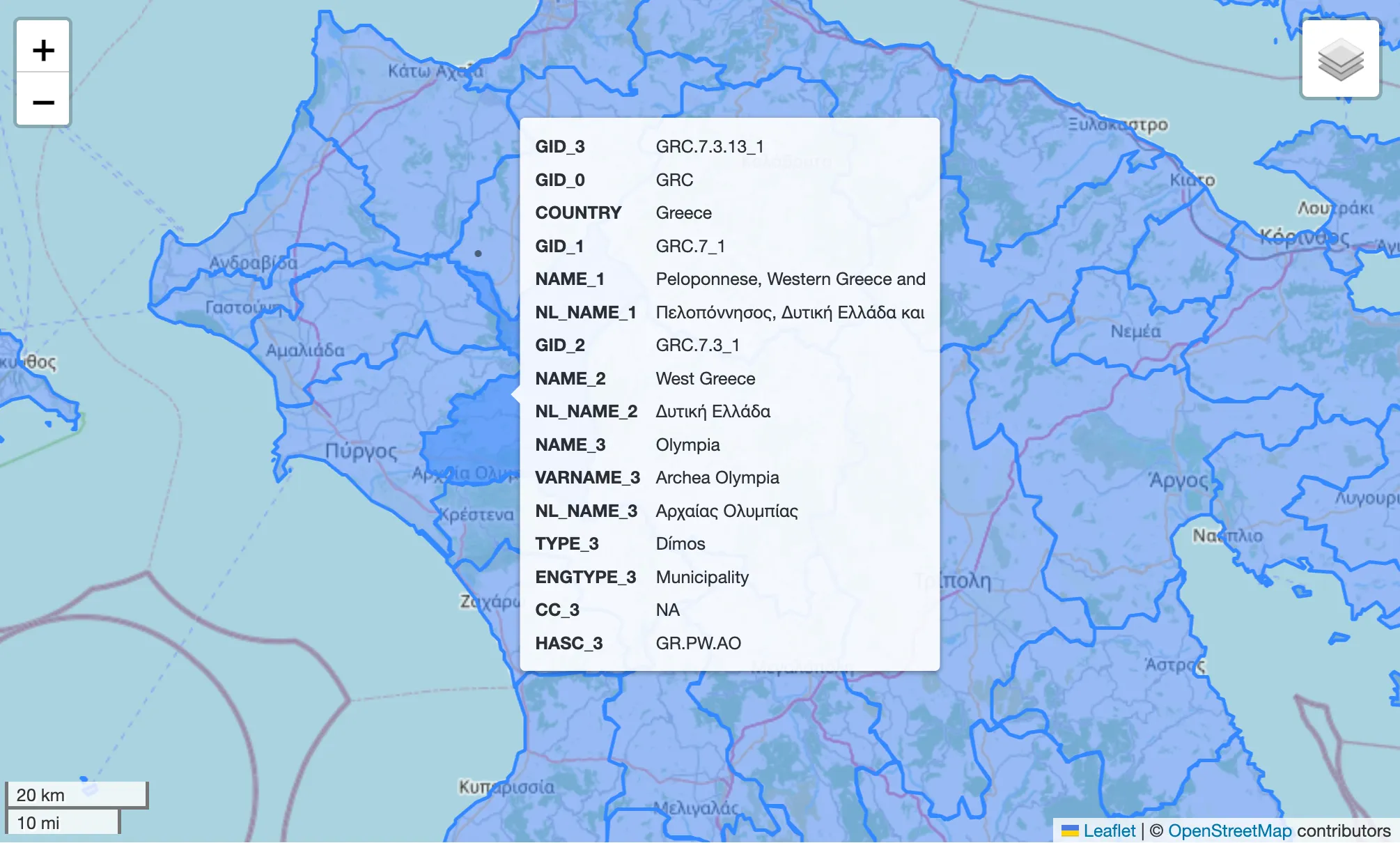
Task: Click the Πύργος city label on map
Action: [361, 451]
